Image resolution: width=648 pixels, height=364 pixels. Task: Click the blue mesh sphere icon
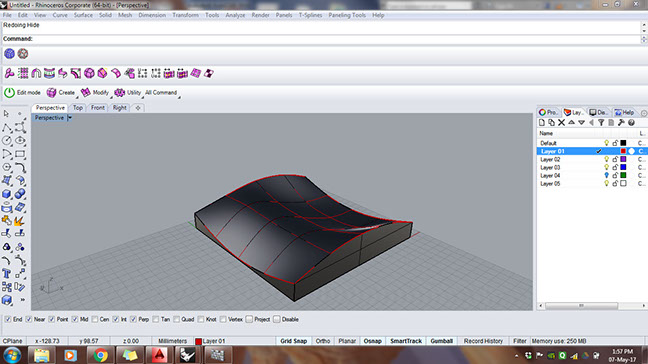tap(10, 53)
